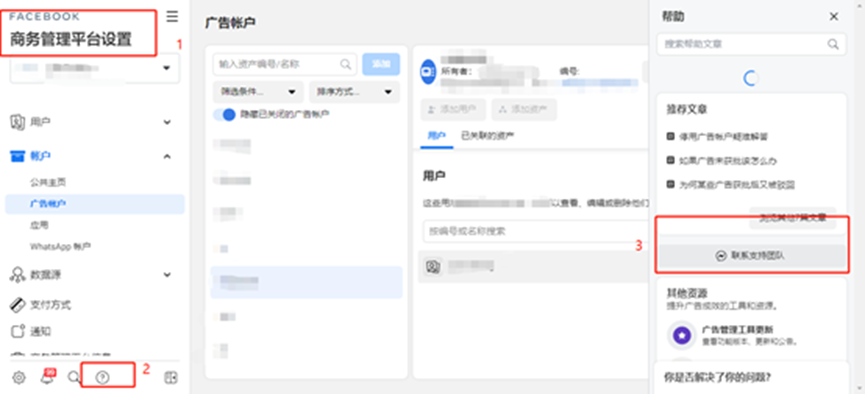Click the user avatar icon in users list

(x=433, y=267)
